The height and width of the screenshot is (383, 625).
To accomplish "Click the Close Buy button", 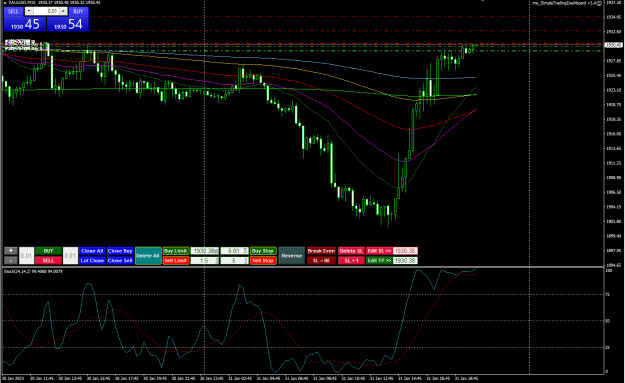I will [x=120, y=251].
